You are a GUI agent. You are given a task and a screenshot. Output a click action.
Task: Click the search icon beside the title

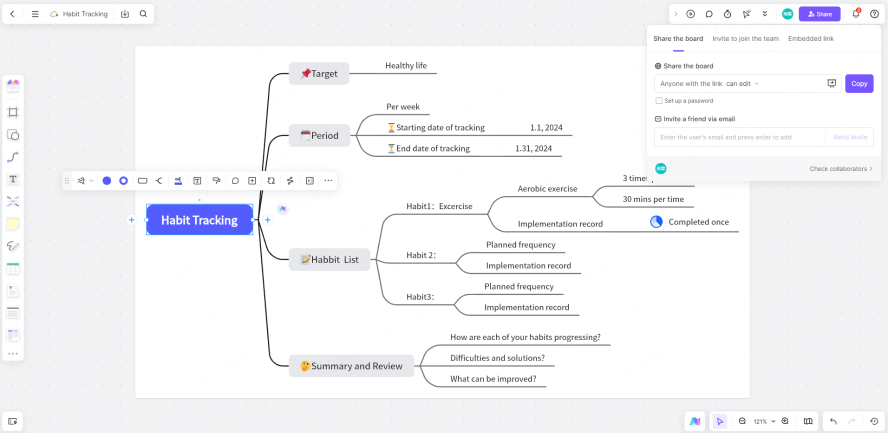(x=143, y=14)
